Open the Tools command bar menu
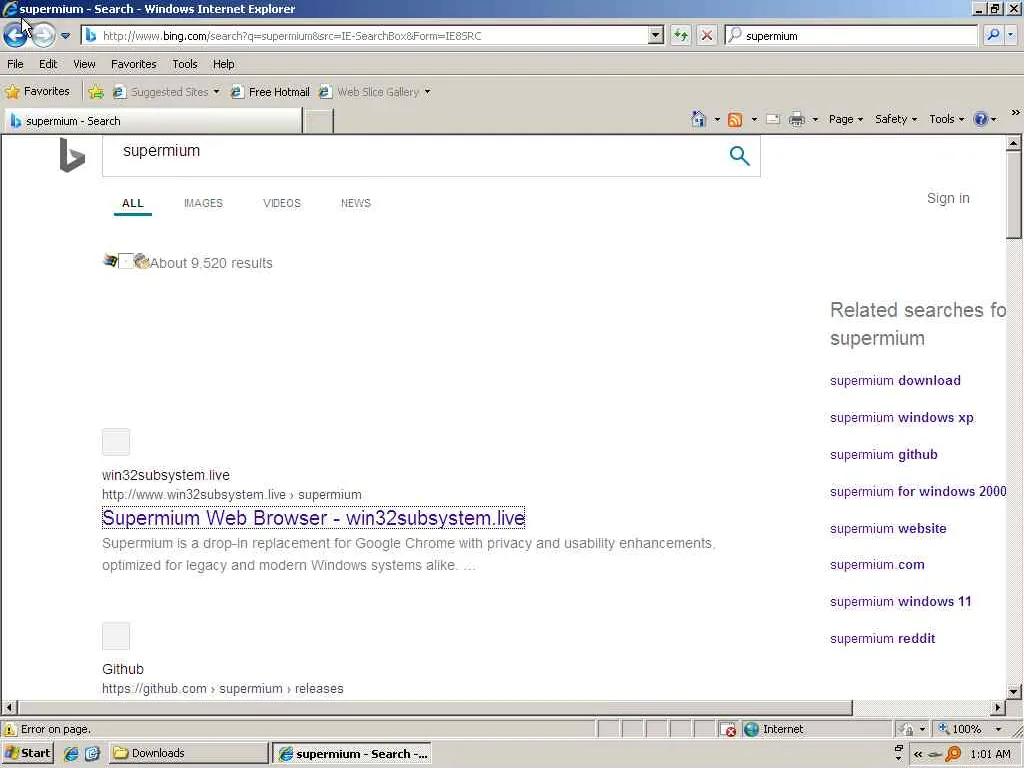Viewport: 1024px width, 768px height. coord(946,119)
